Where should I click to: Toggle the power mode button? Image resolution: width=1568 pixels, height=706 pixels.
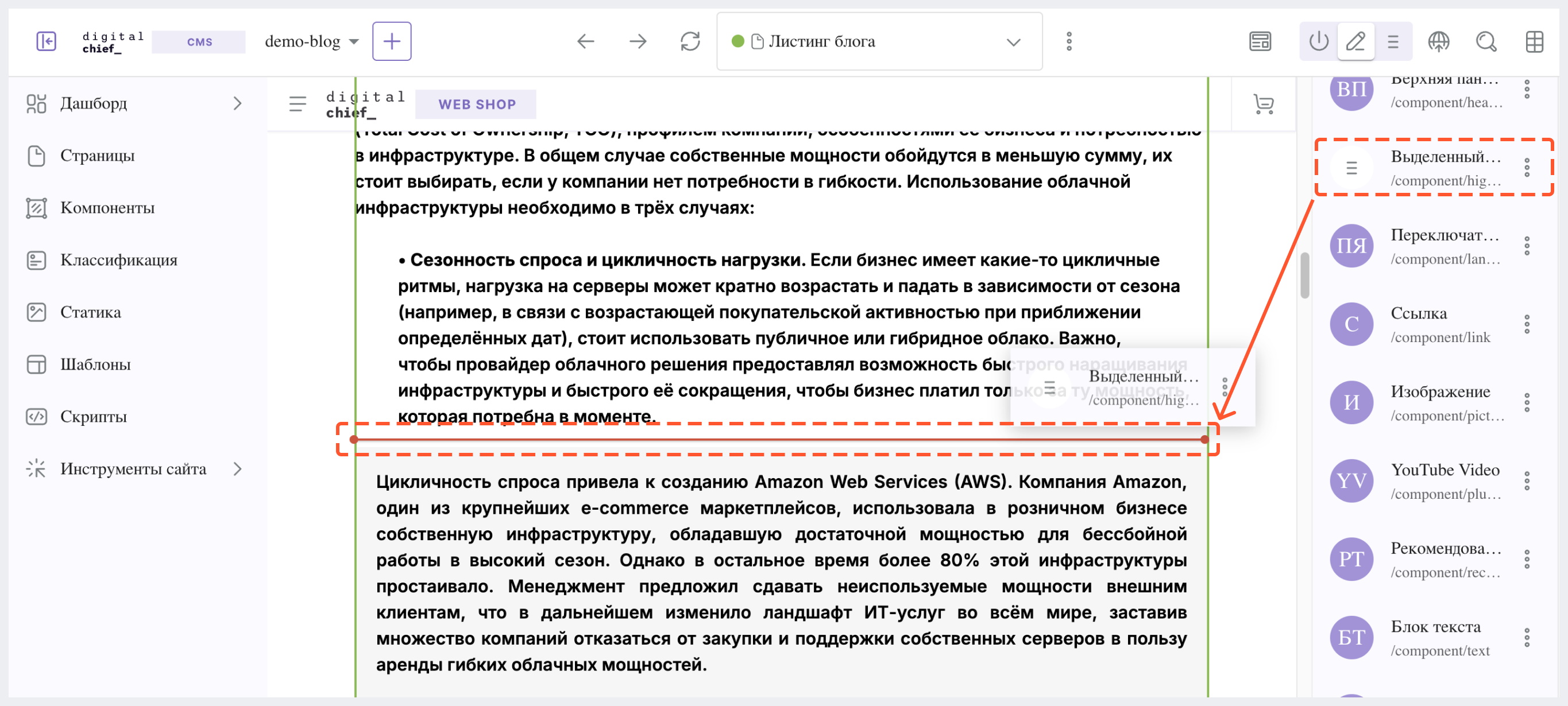tap(1318, 41)
